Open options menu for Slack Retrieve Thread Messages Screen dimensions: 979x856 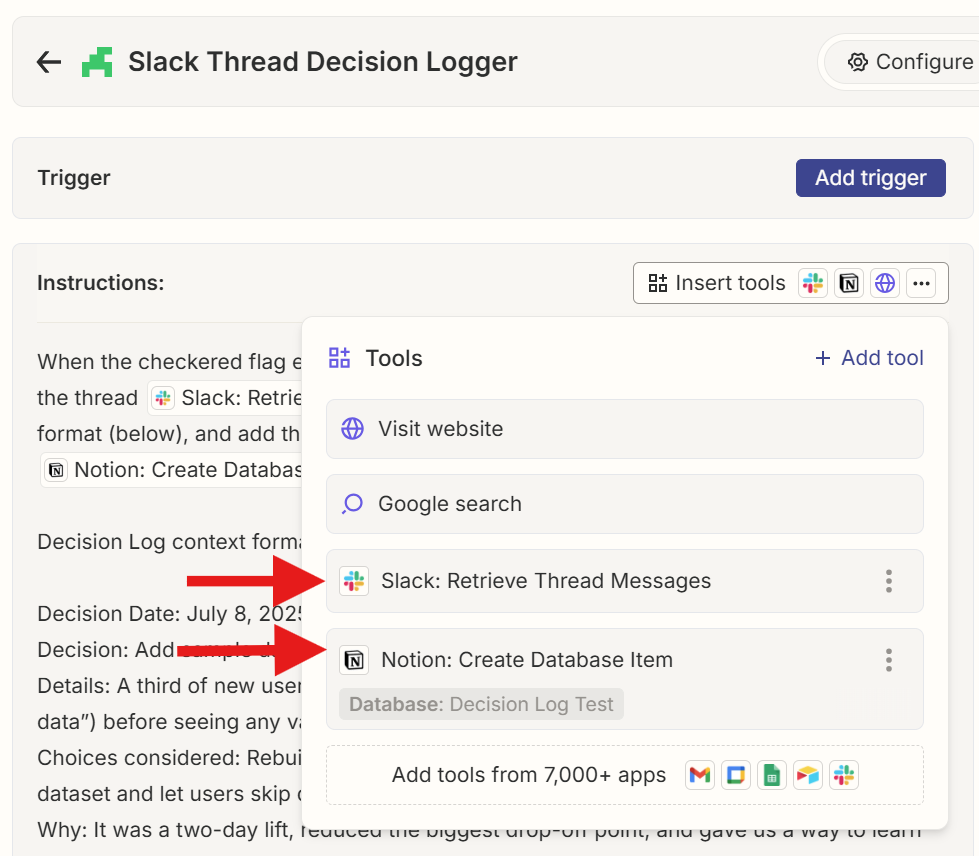pos(888,581)
